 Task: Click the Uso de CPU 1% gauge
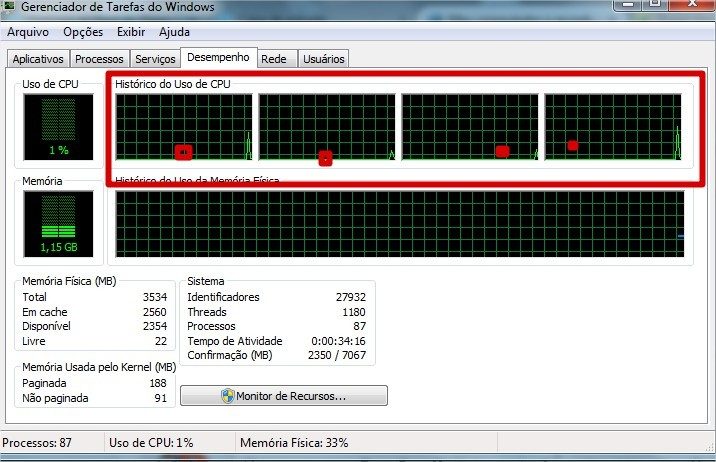click(x=58, y=127)
